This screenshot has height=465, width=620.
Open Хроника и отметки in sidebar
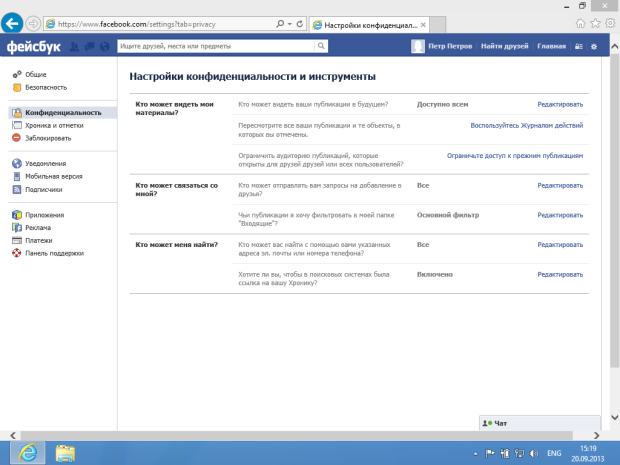[54, 125]
